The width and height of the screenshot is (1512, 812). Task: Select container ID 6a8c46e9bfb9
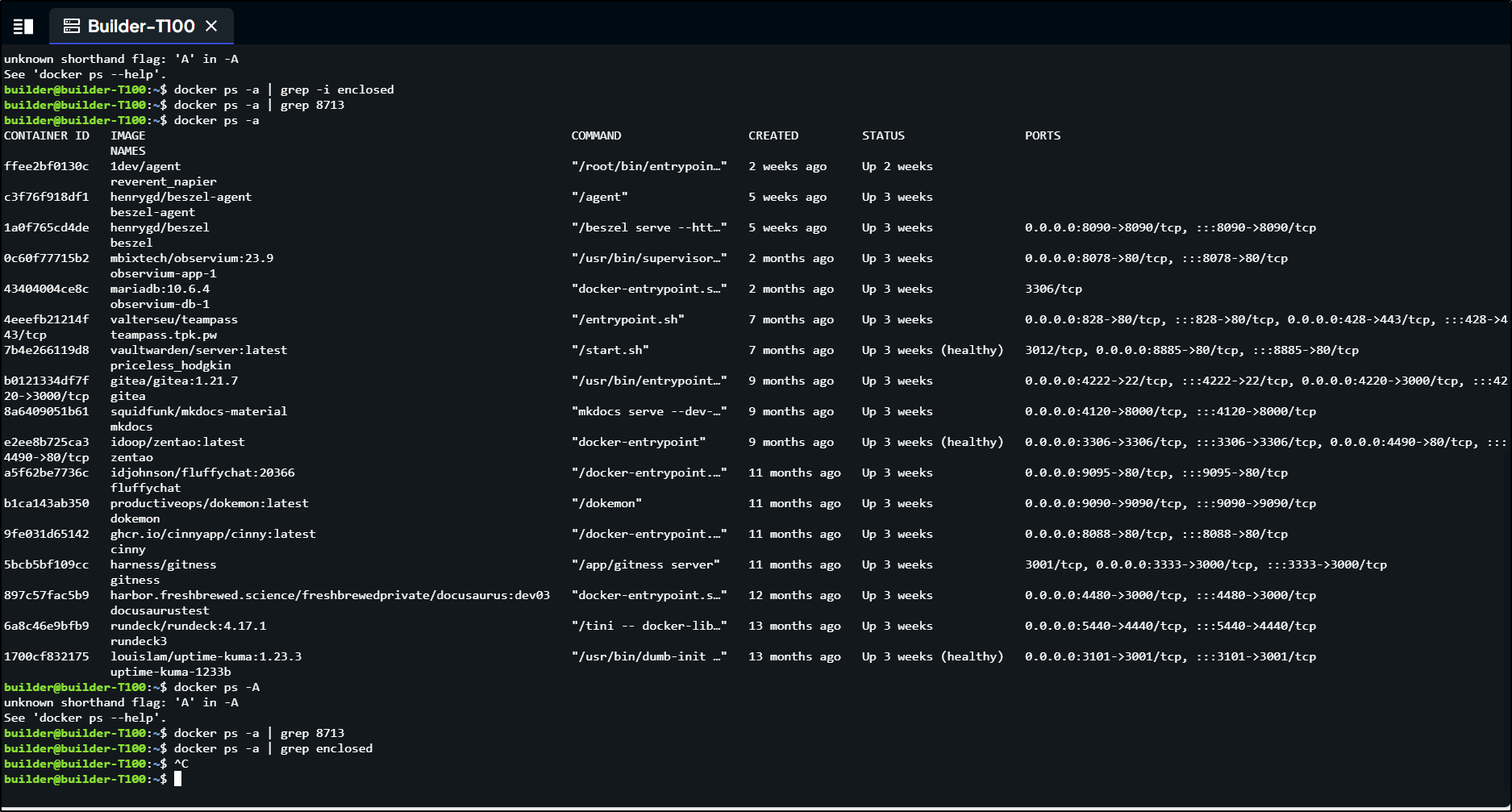tap(47, 626)
